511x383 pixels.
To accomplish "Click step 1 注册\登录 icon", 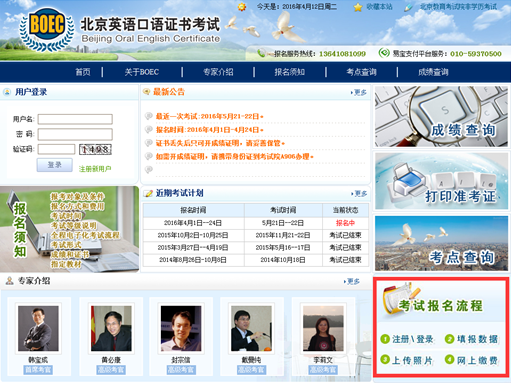I will click(x=385, y=339).
